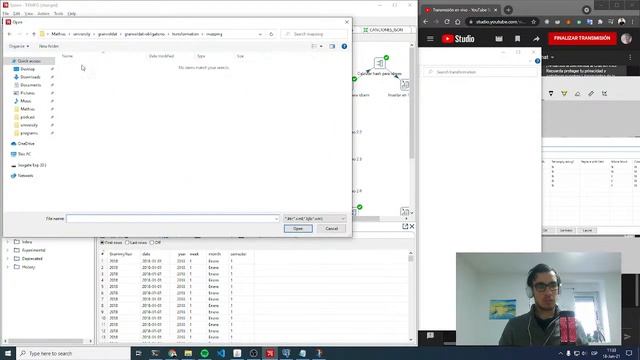640x360 pixels.
Task: Open the Help menu in Spoon
Action: [72, 13]
